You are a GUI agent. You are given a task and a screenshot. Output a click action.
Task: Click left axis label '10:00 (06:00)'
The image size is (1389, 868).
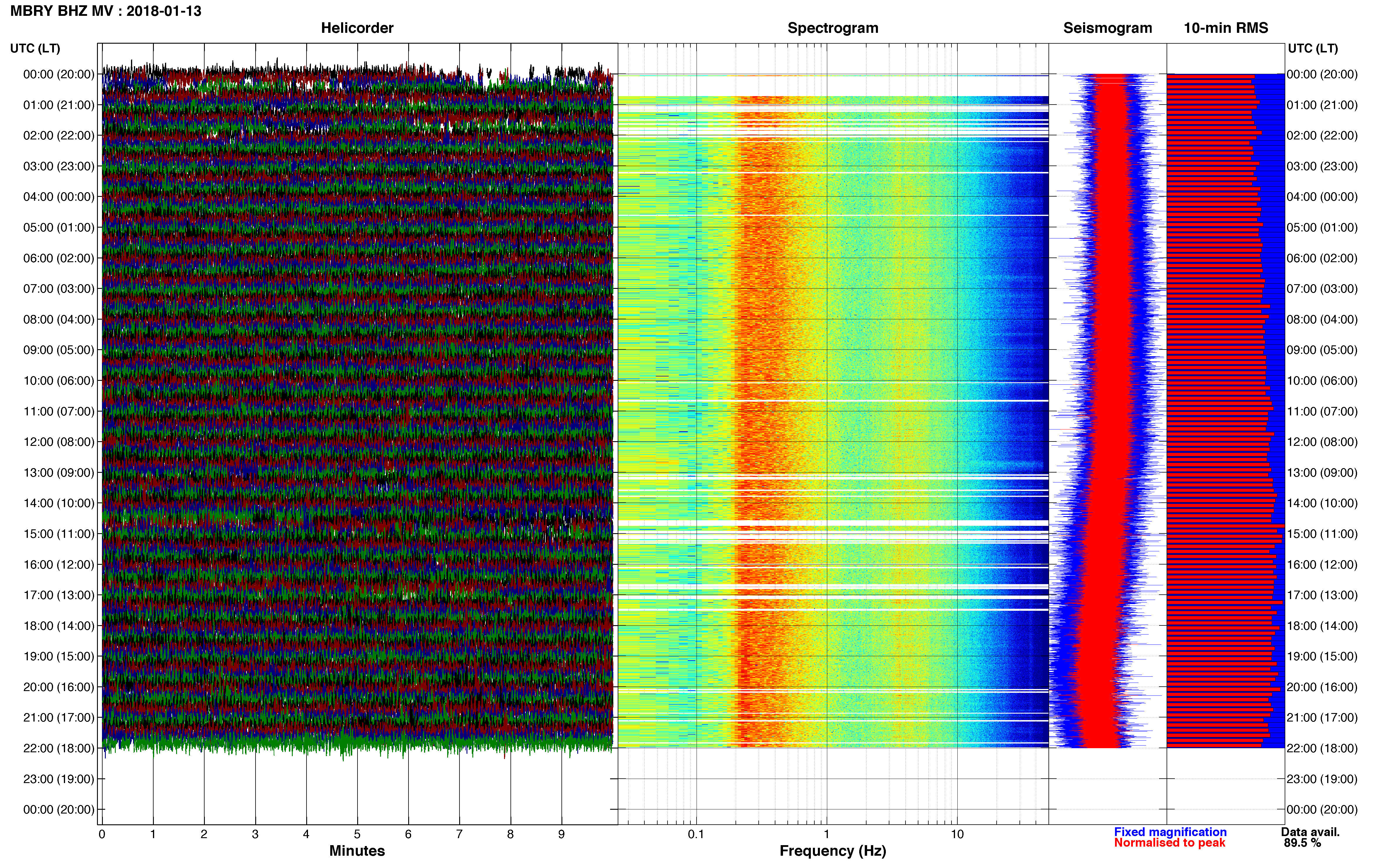tap(59, 381)
